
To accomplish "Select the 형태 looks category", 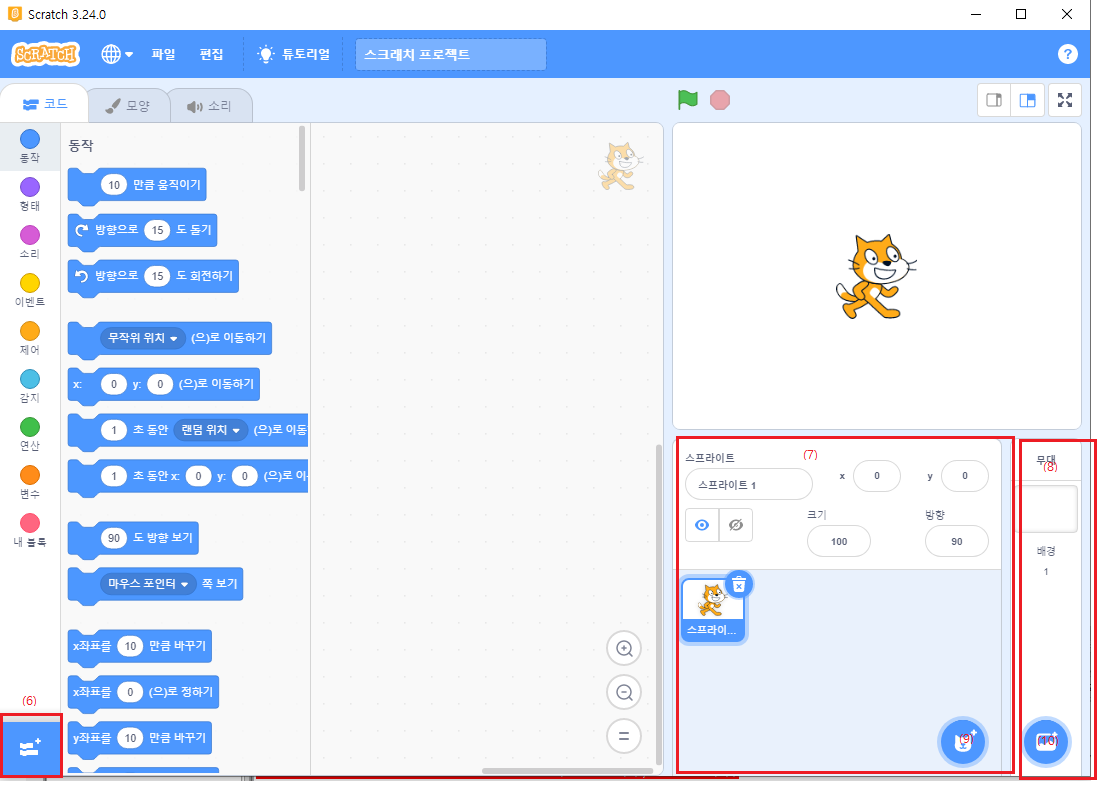I will point(29,194).
